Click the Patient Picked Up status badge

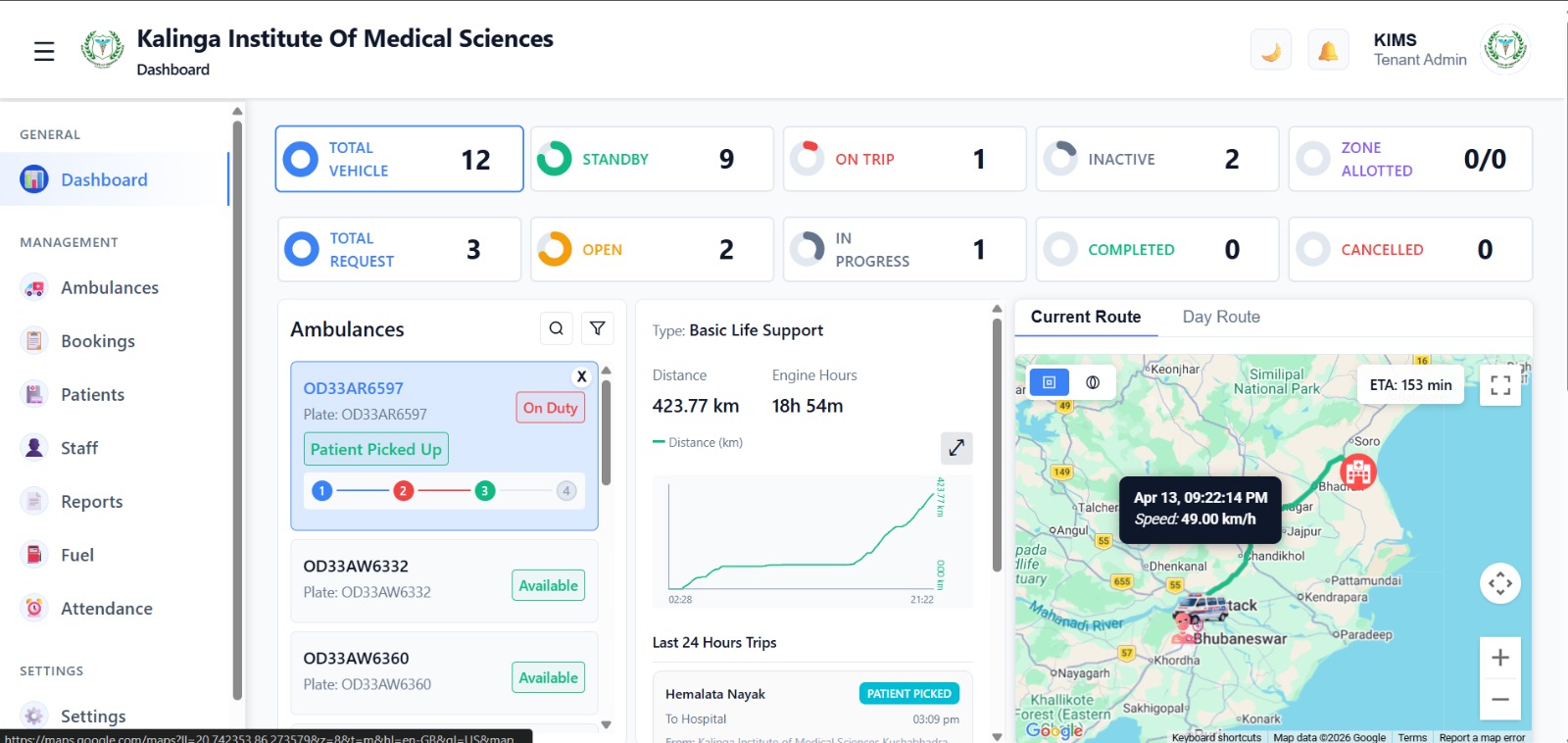pyautogui.click(x=376, y=449)
